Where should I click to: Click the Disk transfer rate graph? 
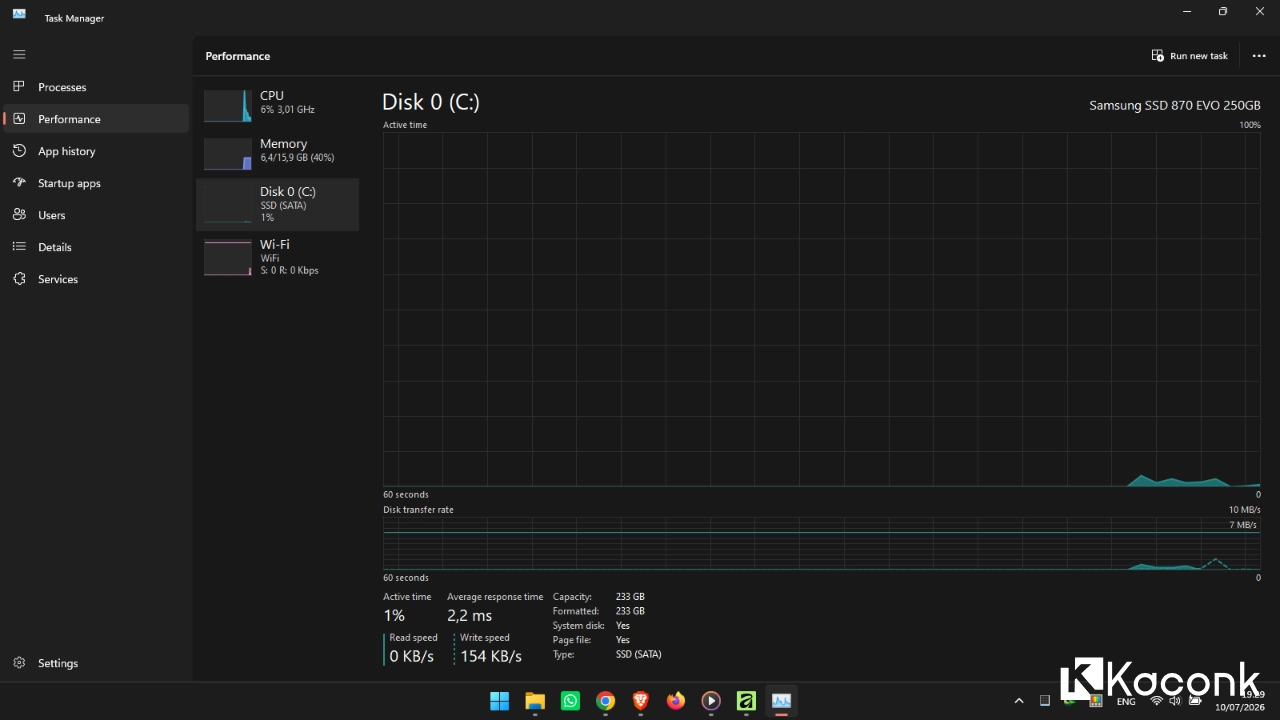[x=822, y=544]
